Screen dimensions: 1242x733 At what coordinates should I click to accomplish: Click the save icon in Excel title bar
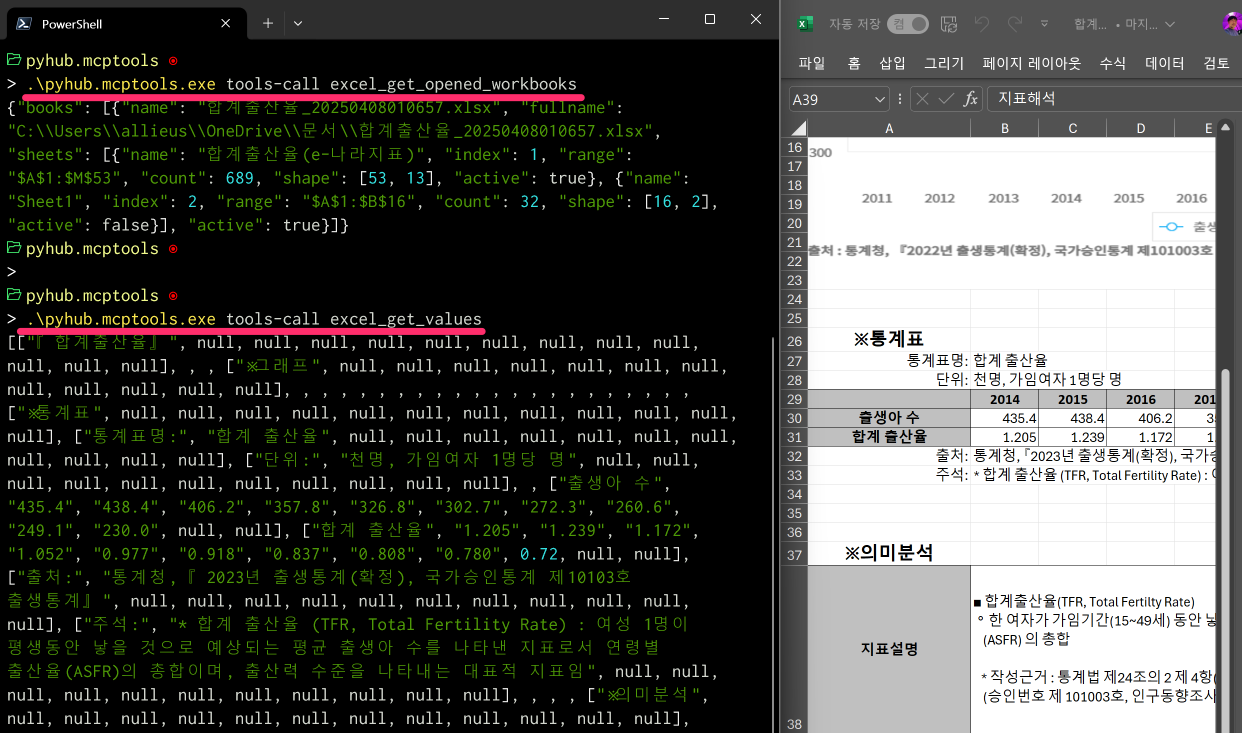coord(949,24)
